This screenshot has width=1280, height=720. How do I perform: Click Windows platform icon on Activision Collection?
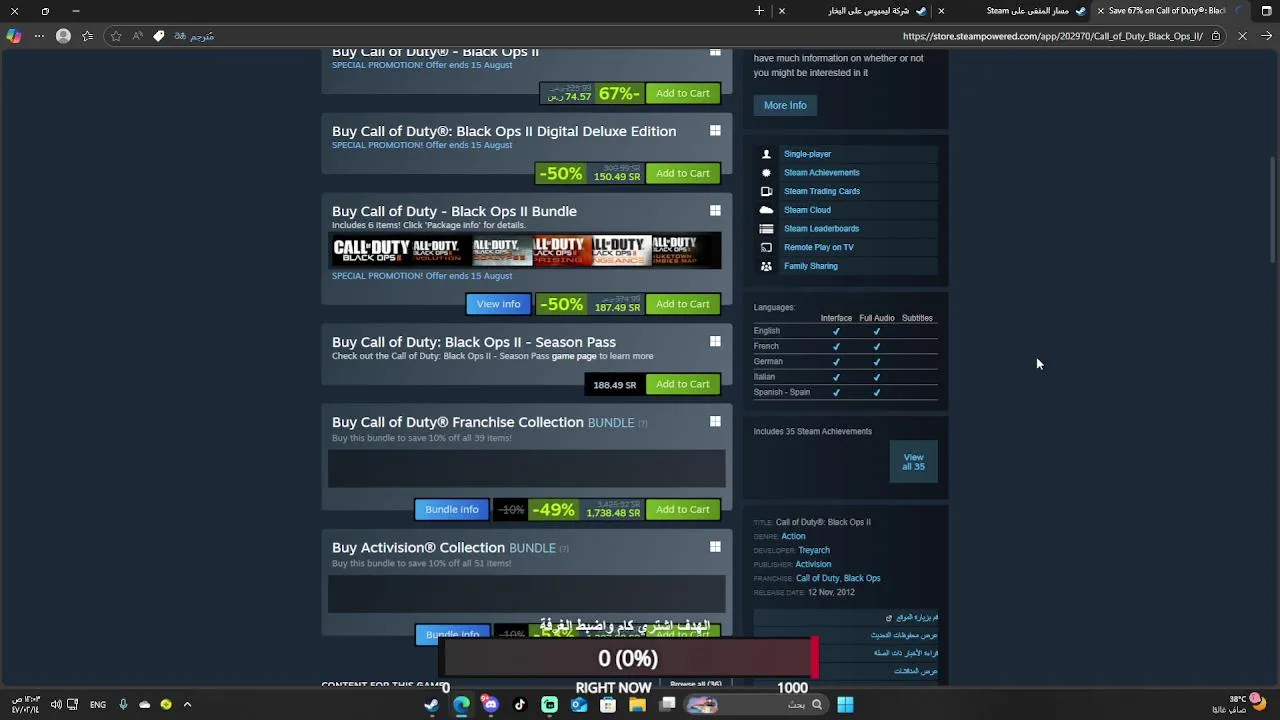pyautogui.click(x=715, y=547)
